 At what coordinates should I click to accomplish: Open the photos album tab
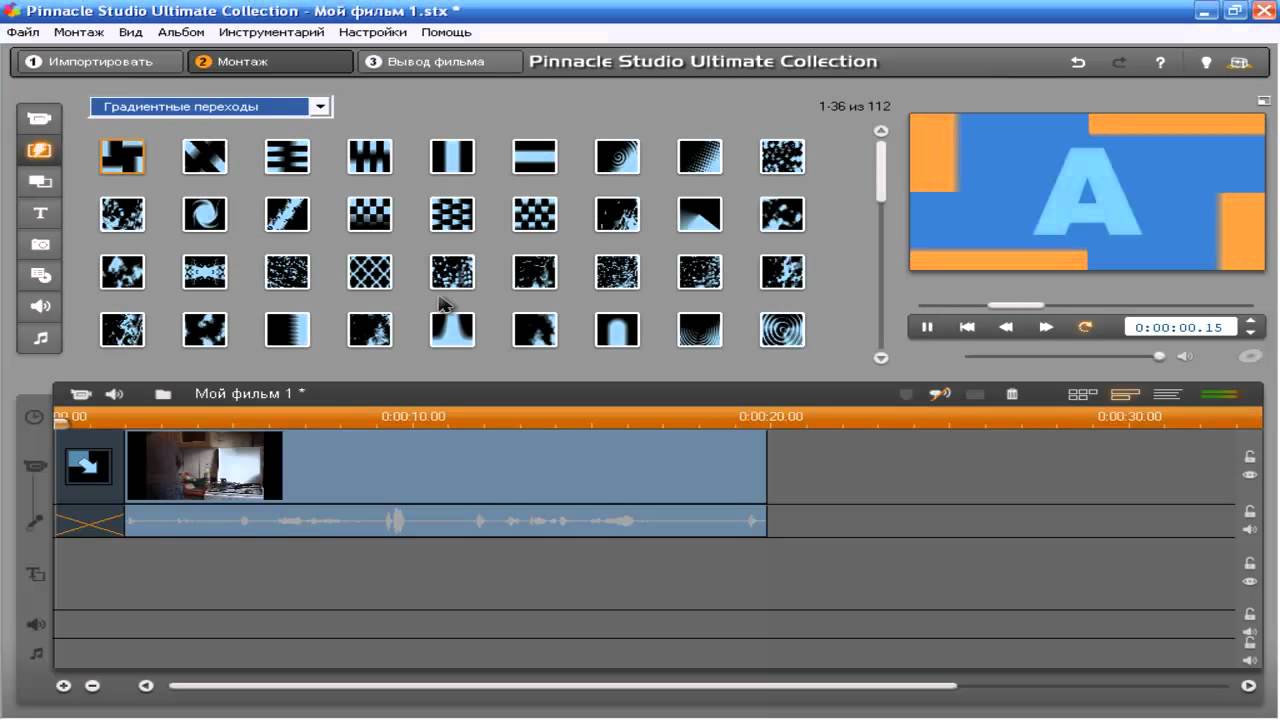pos(40,244)
